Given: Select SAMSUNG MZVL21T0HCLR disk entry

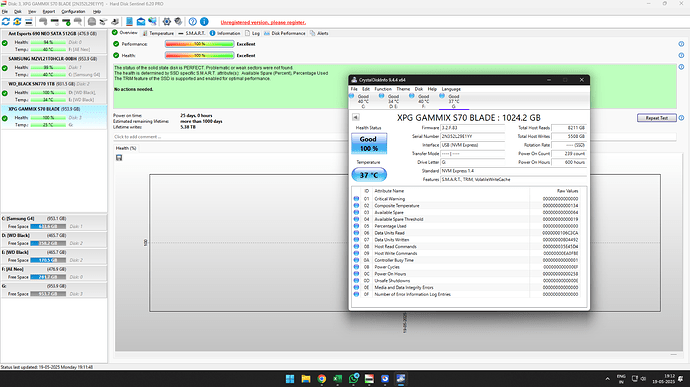Looking at the screenshot, I should pyautogui.click(x=54, y=66).
